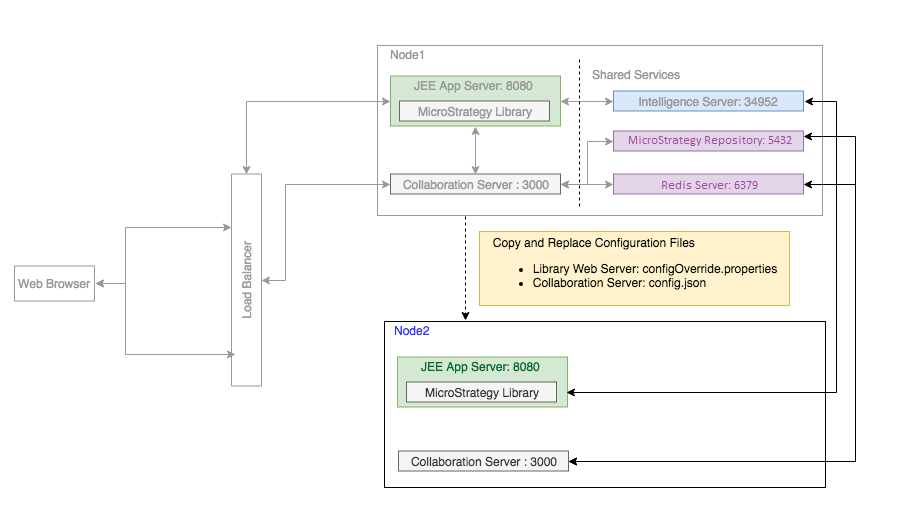Click the Node1 label
The height and width of the screenshot is (510, 922).
406,55
